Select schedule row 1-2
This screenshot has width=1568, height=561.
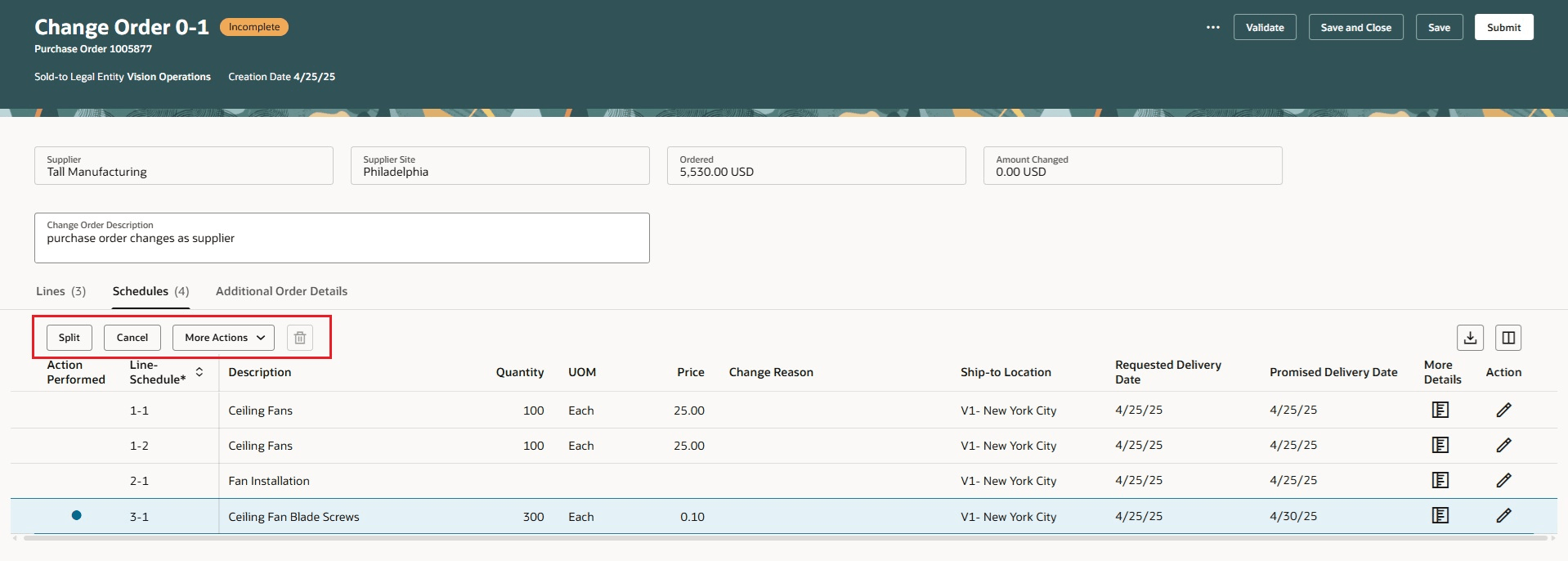coord(784,445)
